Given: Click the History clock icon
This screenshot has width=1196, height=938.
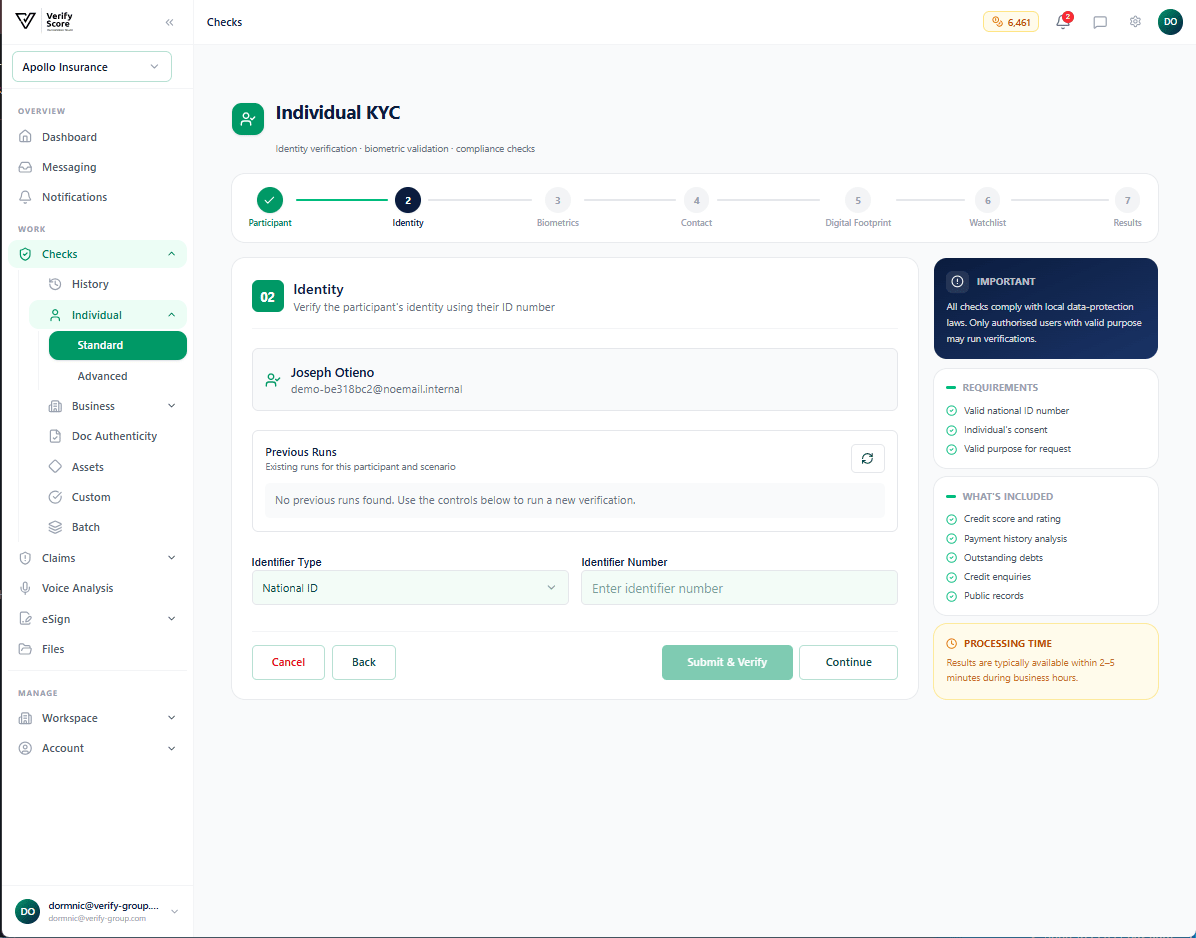Looking at the screenshot, I should 55,284.
